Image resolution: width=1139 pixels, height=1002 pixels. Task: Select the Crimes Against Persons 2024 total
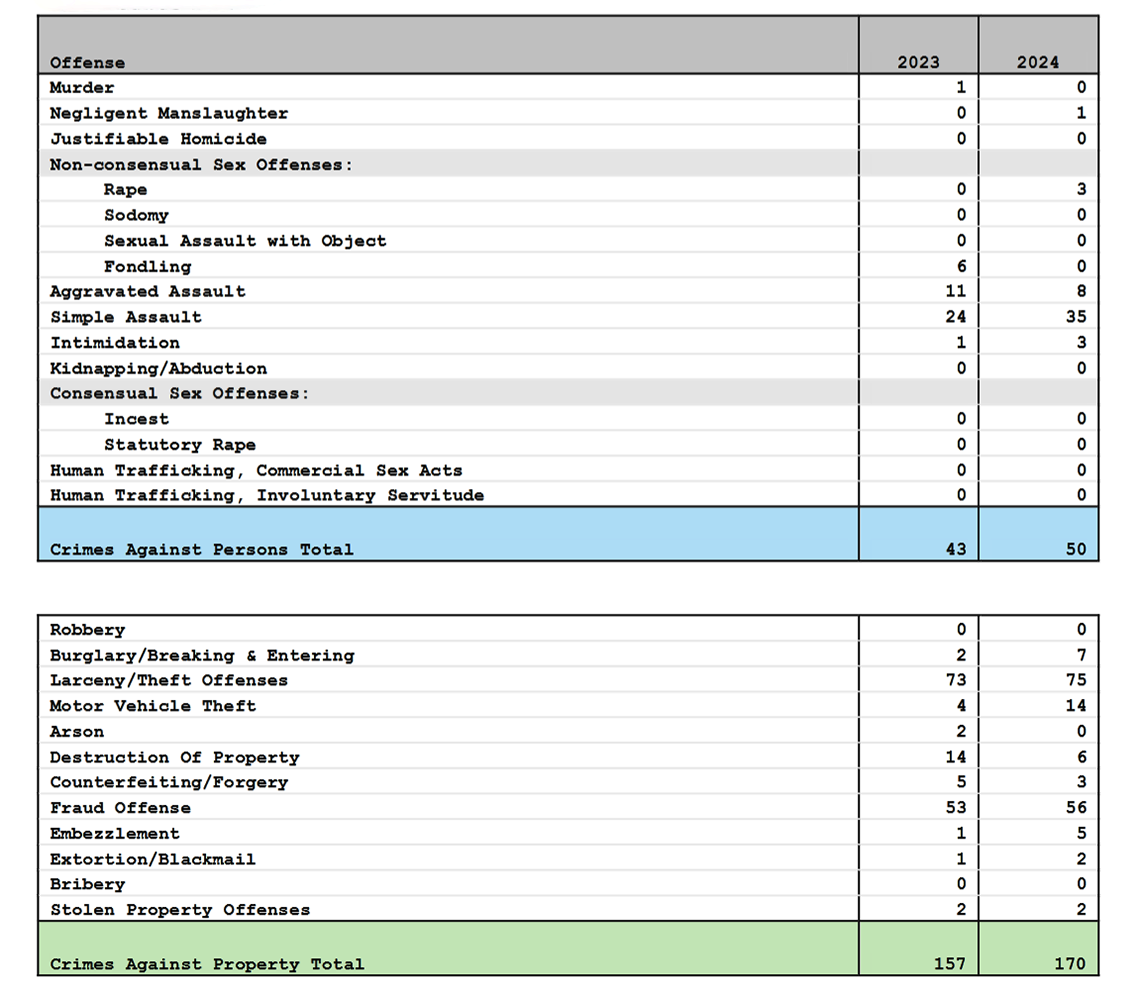coord(1075,549)
